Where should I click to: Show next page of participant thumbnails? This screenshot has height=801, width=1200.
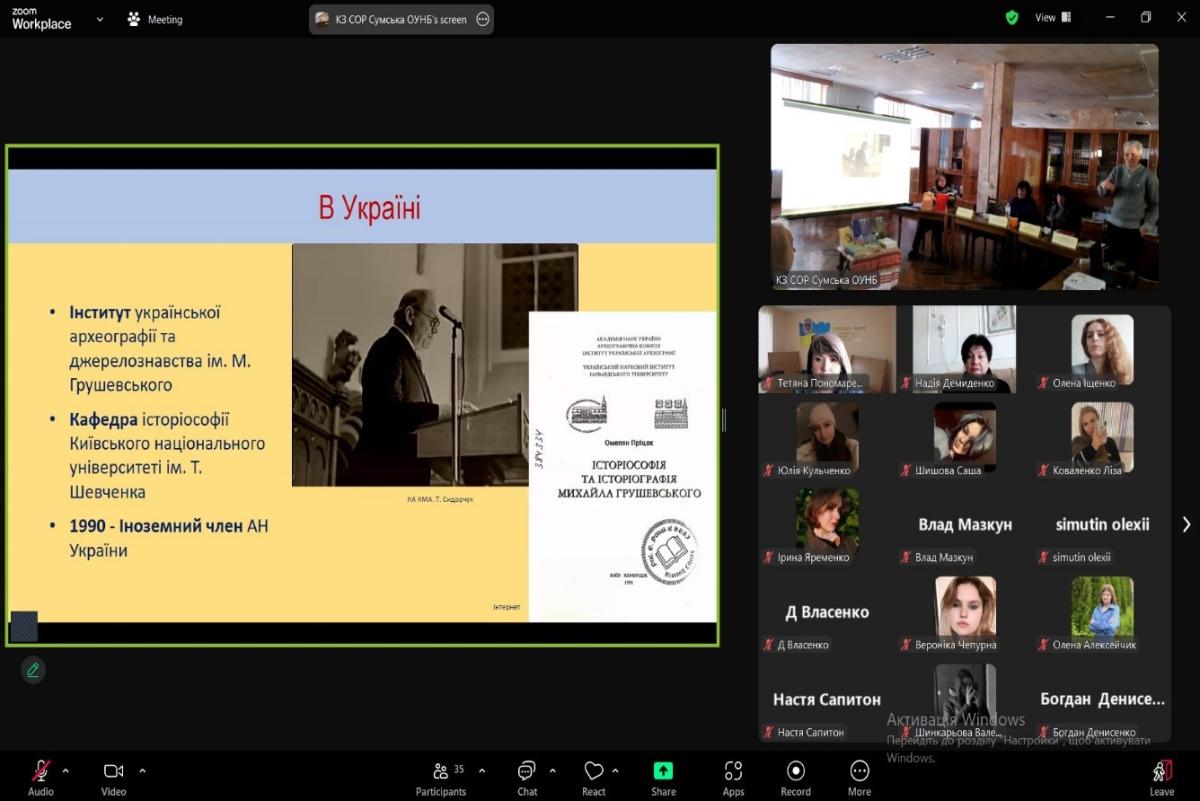click(x=1186, y=524)
